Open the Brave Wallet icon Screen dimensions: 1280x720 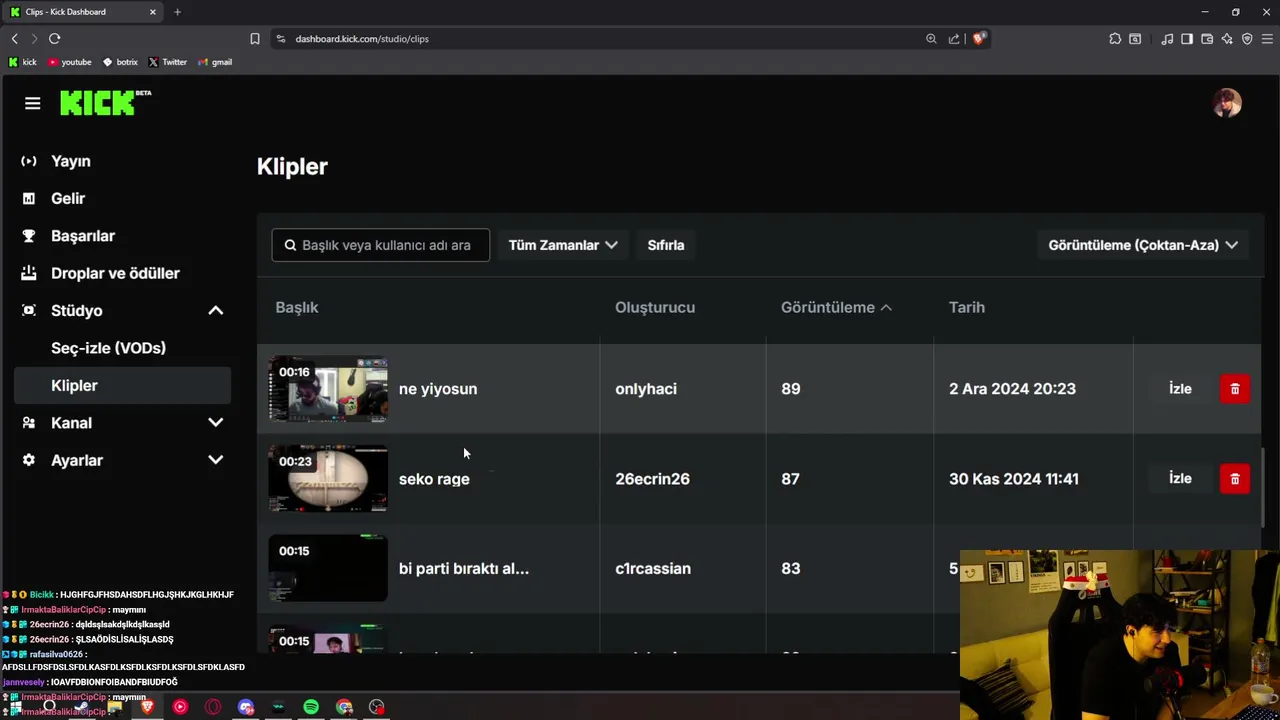(x=1207, y=39)
